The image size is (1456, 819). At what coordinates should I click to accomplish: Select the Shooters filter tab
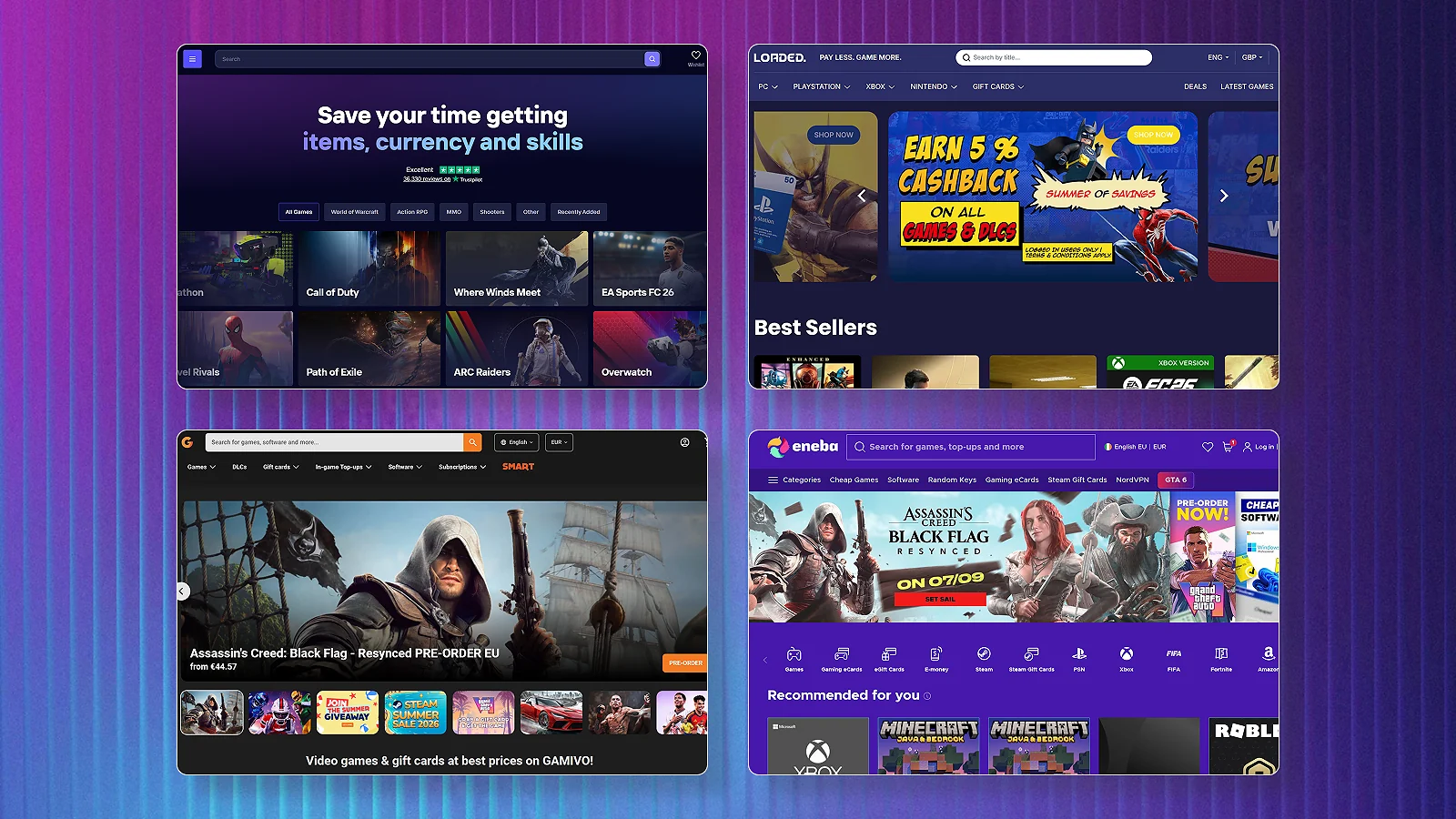coord(492,212)
